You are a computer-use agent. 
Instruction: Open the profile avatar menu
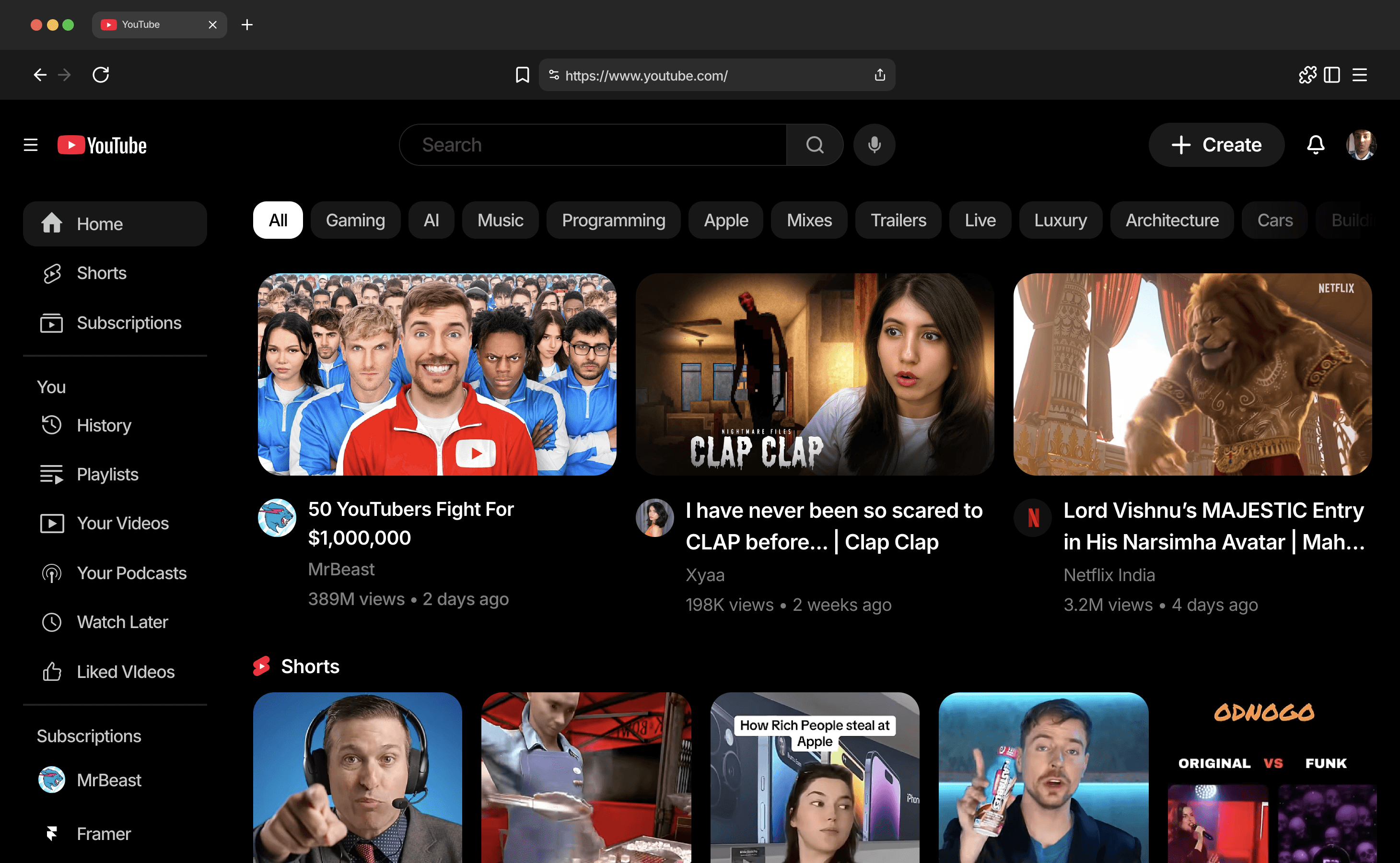pyautogui.click(x=1361, y=145)
